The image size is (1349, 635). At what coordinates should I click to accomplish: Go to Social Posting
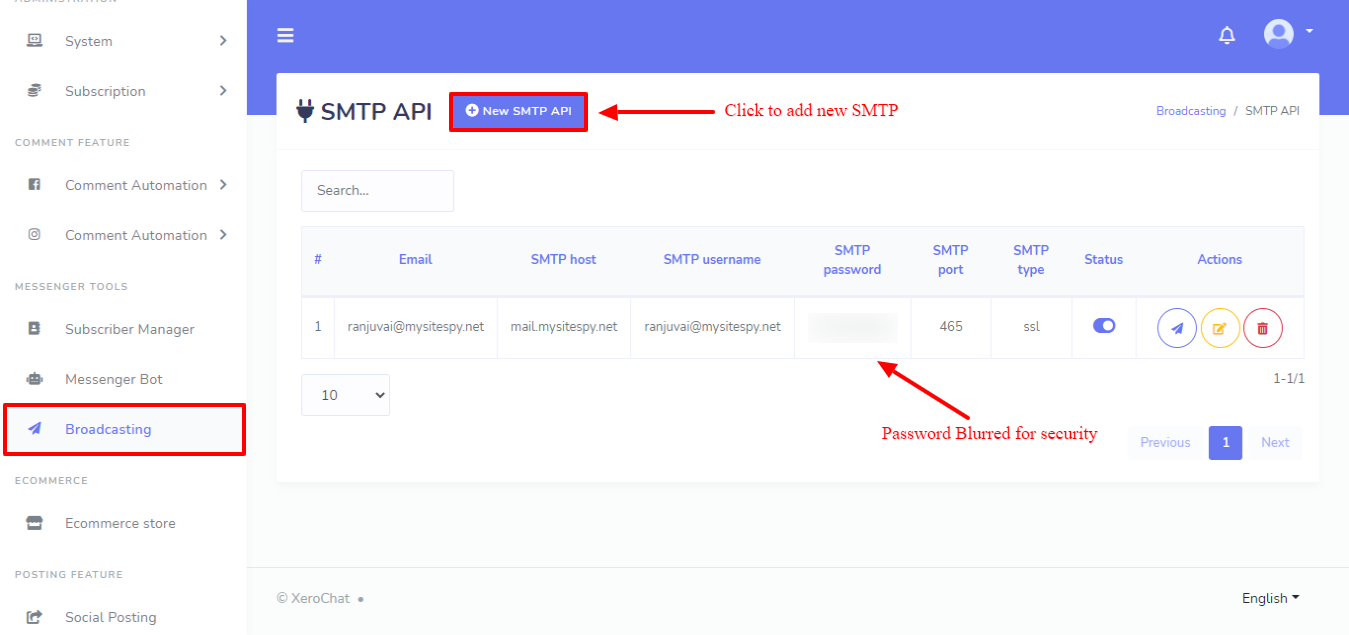coord(111,617)
